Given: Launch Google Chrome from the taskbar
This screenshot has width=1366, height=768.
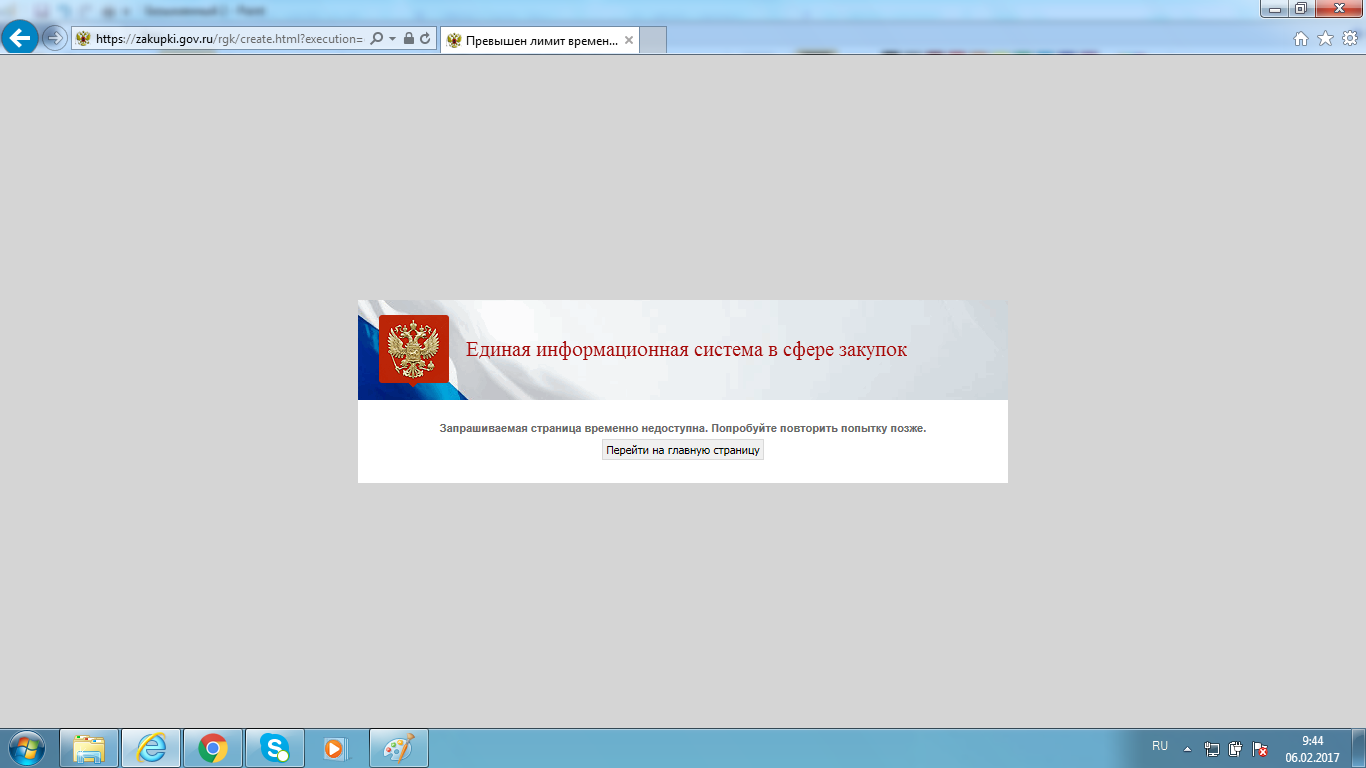Looking at the screenshot, I should tap(212, 748).
